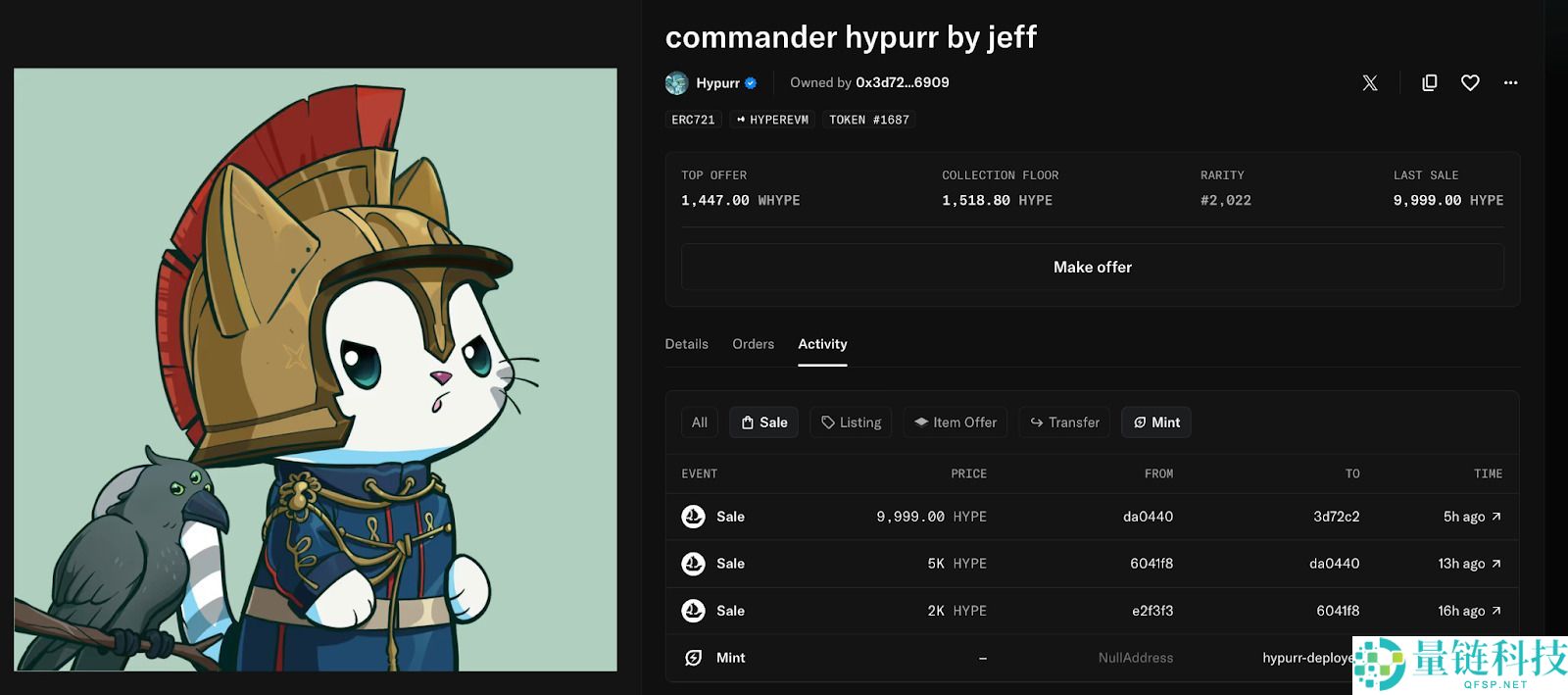Click the Hypurr collection avatar

(676, 83)
